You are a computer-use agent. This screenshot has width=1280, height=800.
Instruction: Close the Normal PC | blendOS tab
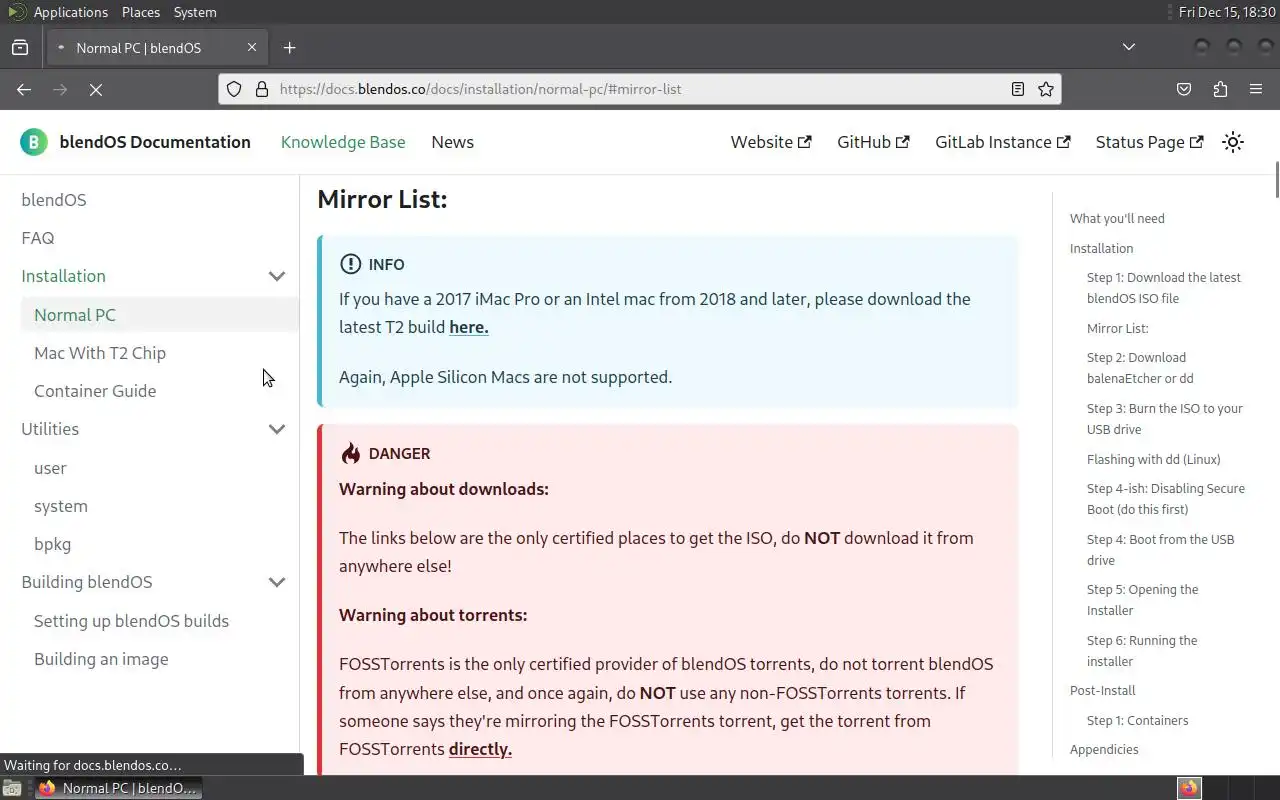point(252,47)
